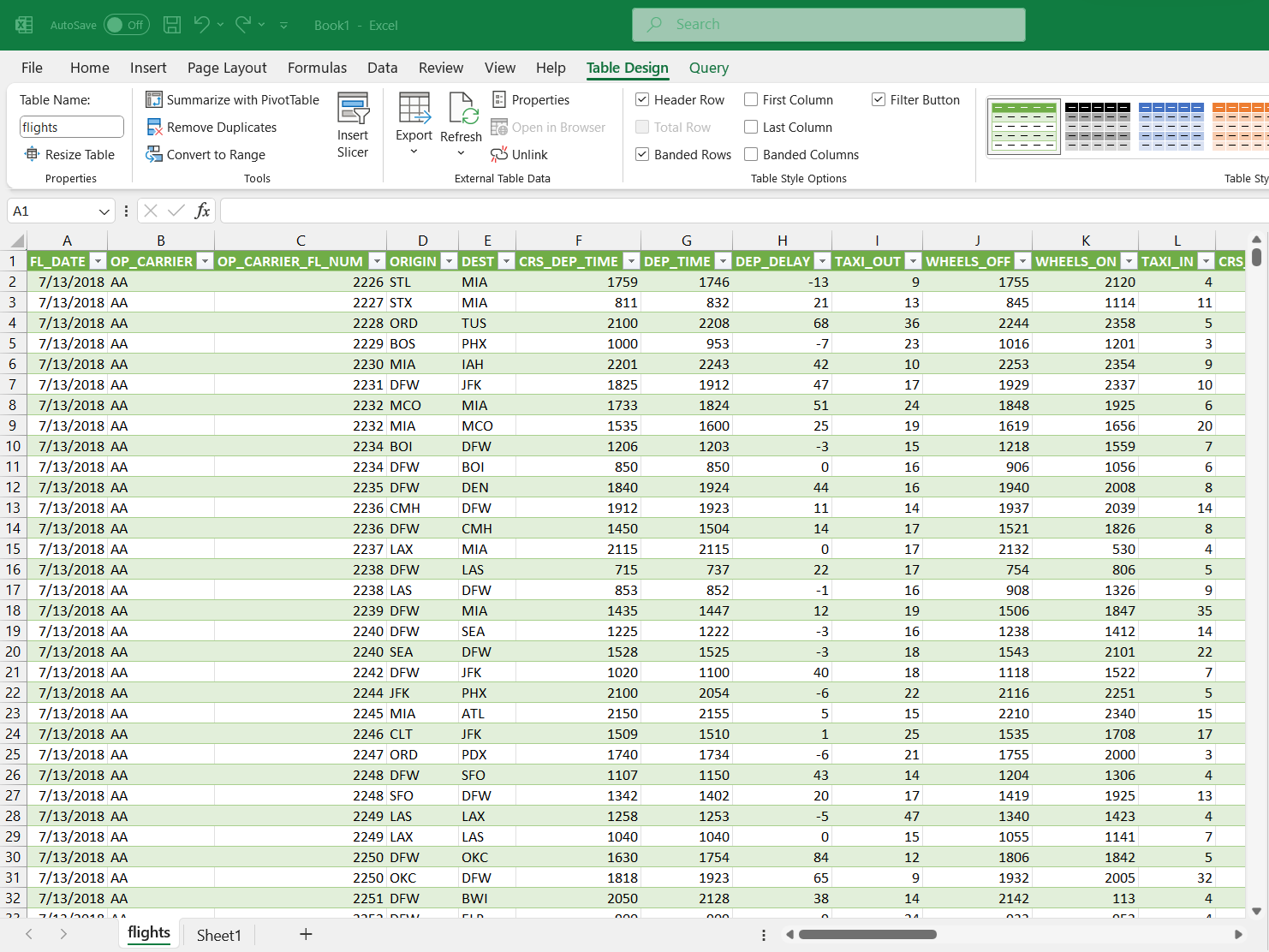Disable Banded Rows
The height and width of the screenshot is (952, 1269).
tap(642, 154)
